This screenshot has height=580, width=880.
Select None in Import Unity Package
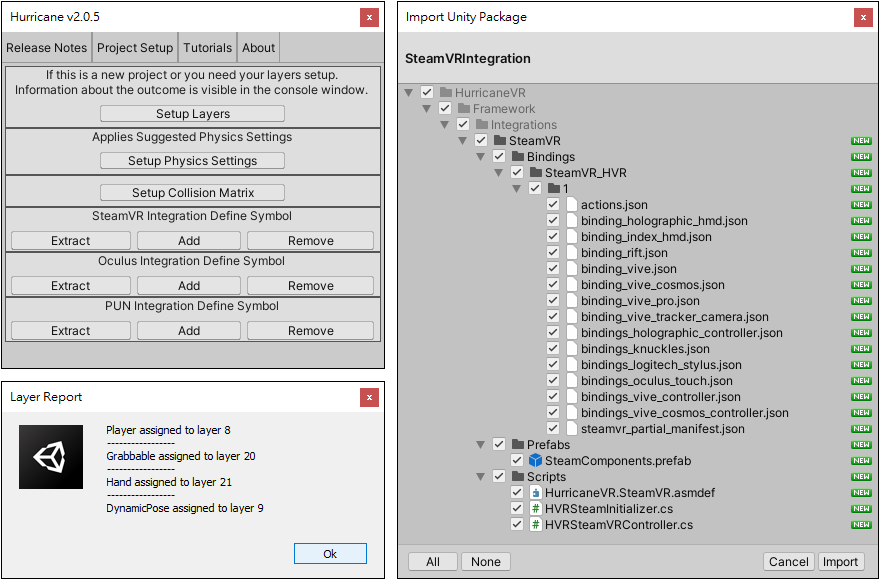tap(485, 561)
